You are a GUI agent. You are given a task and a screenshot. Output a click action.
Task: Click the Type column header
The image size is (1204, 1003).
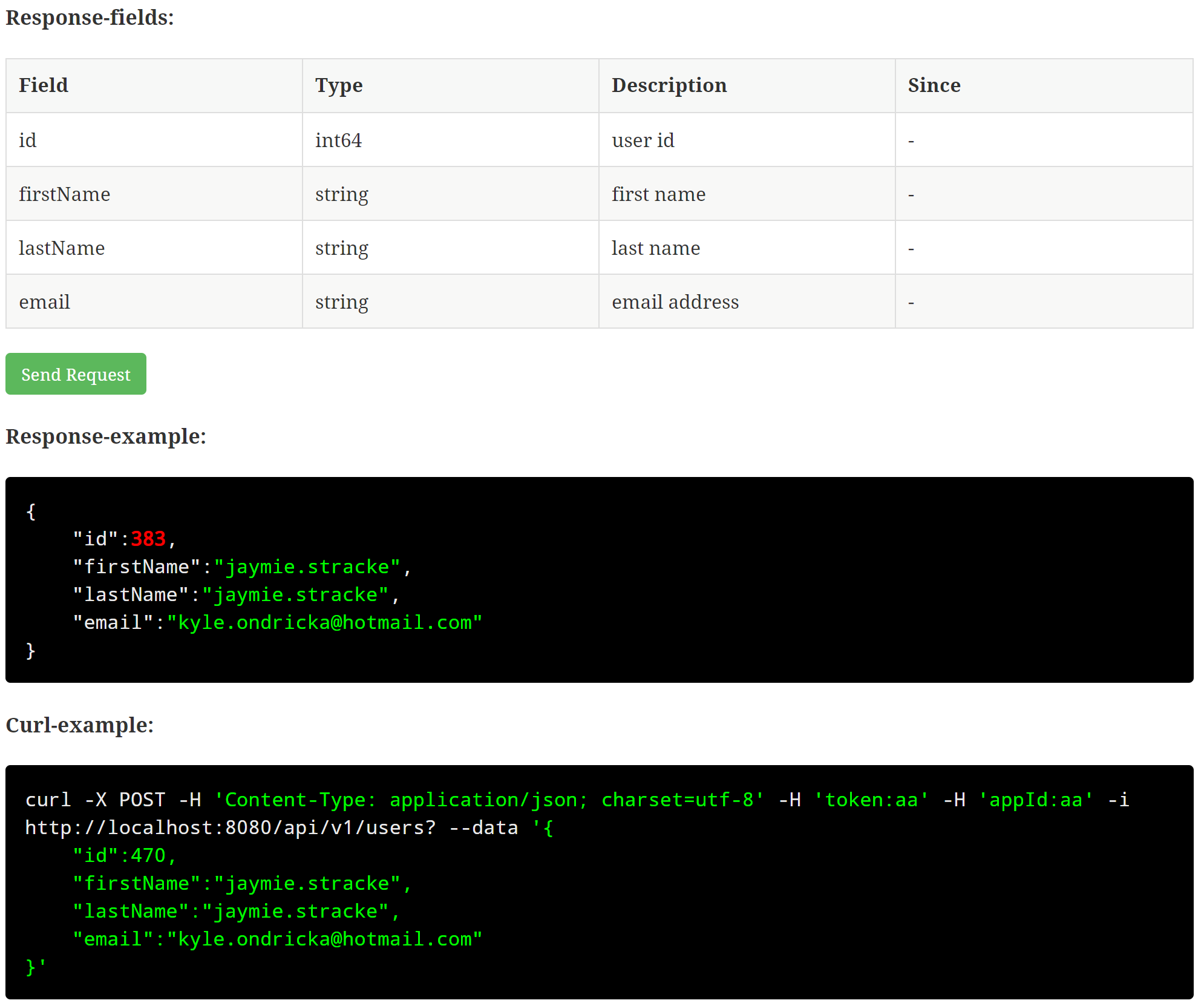[339, 85]
